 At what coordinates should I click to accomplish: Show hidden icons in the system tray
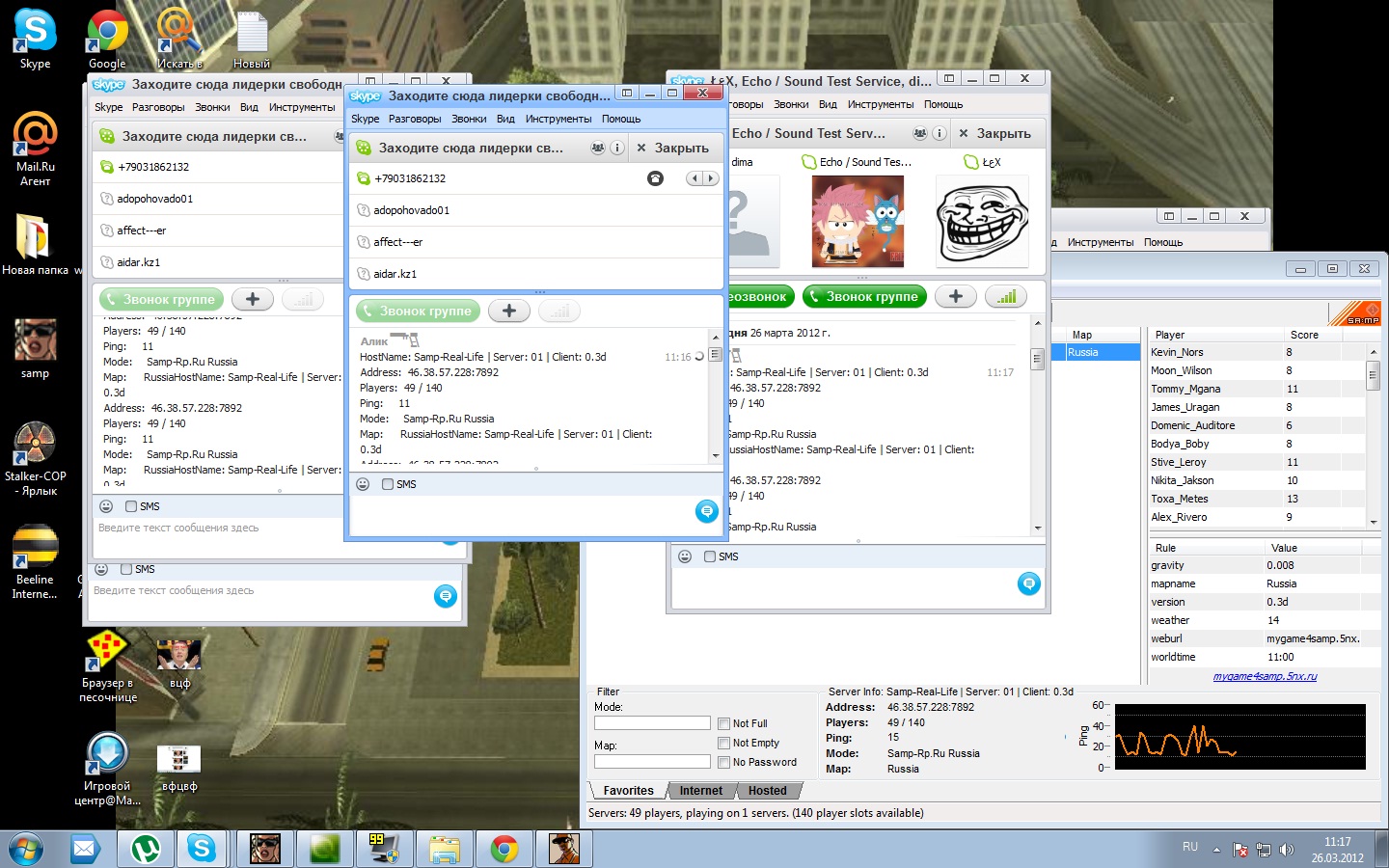[1216, 850]
